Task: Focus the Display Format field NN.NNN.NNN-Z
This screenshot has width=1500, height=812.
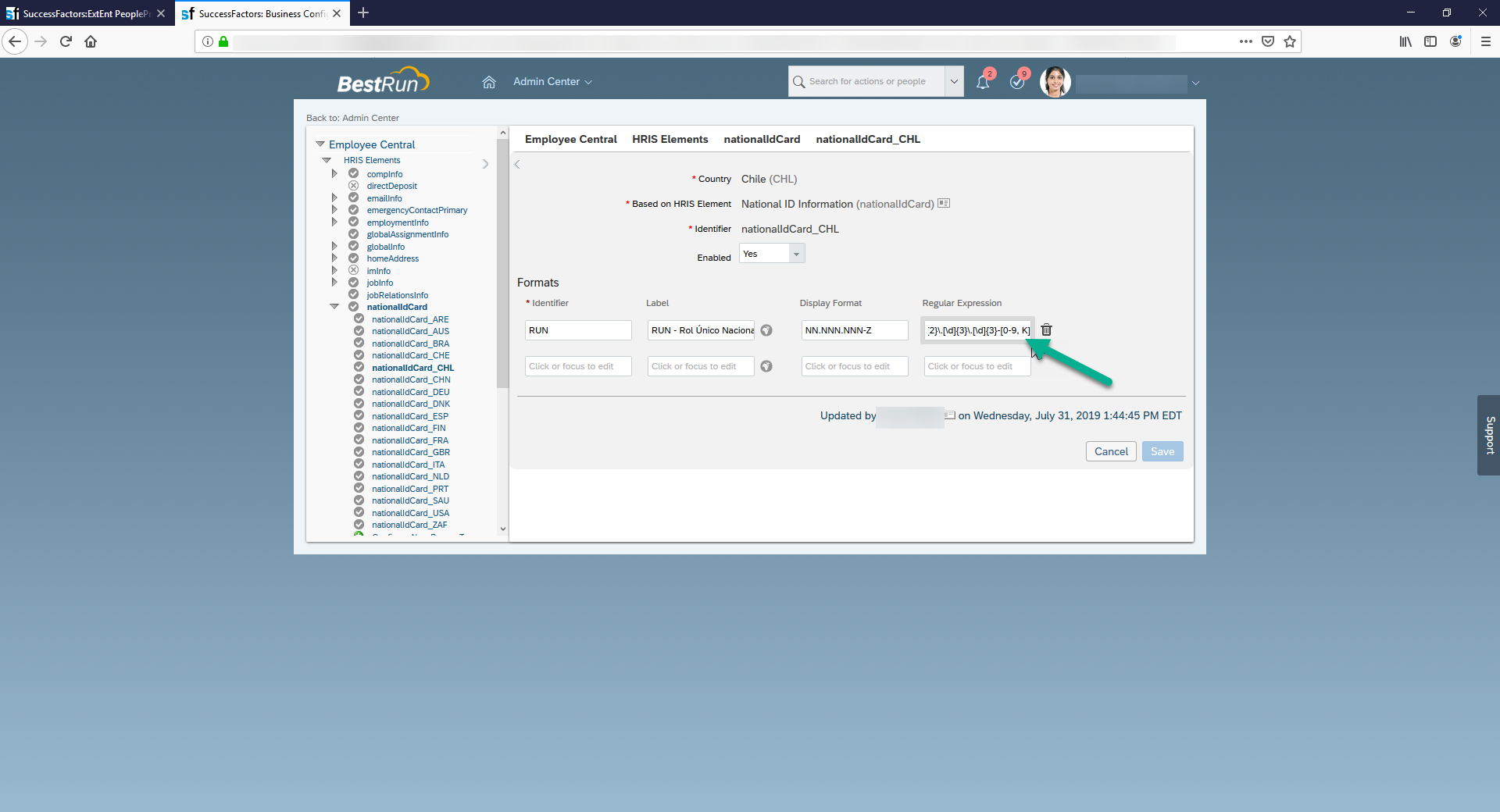Action: tap(855, 330)
